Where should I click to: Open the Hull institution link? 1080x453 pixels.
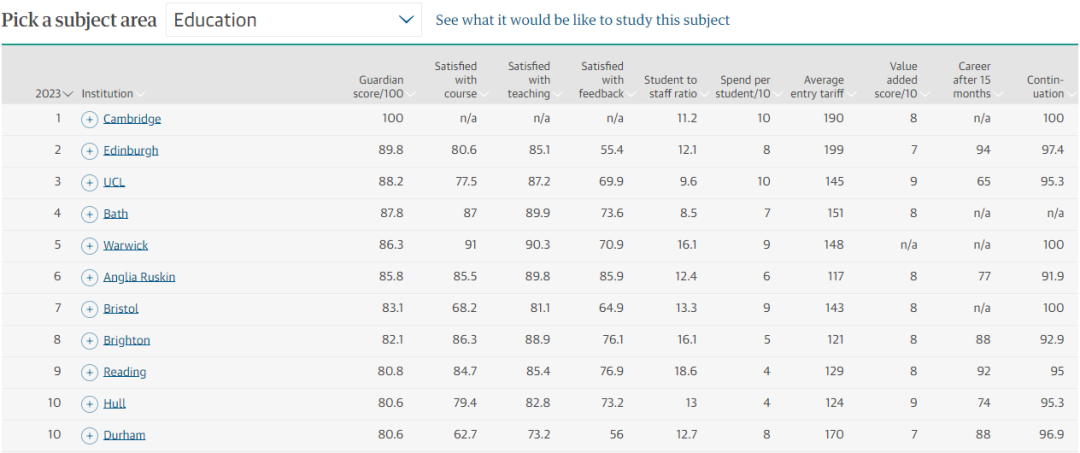114,404
